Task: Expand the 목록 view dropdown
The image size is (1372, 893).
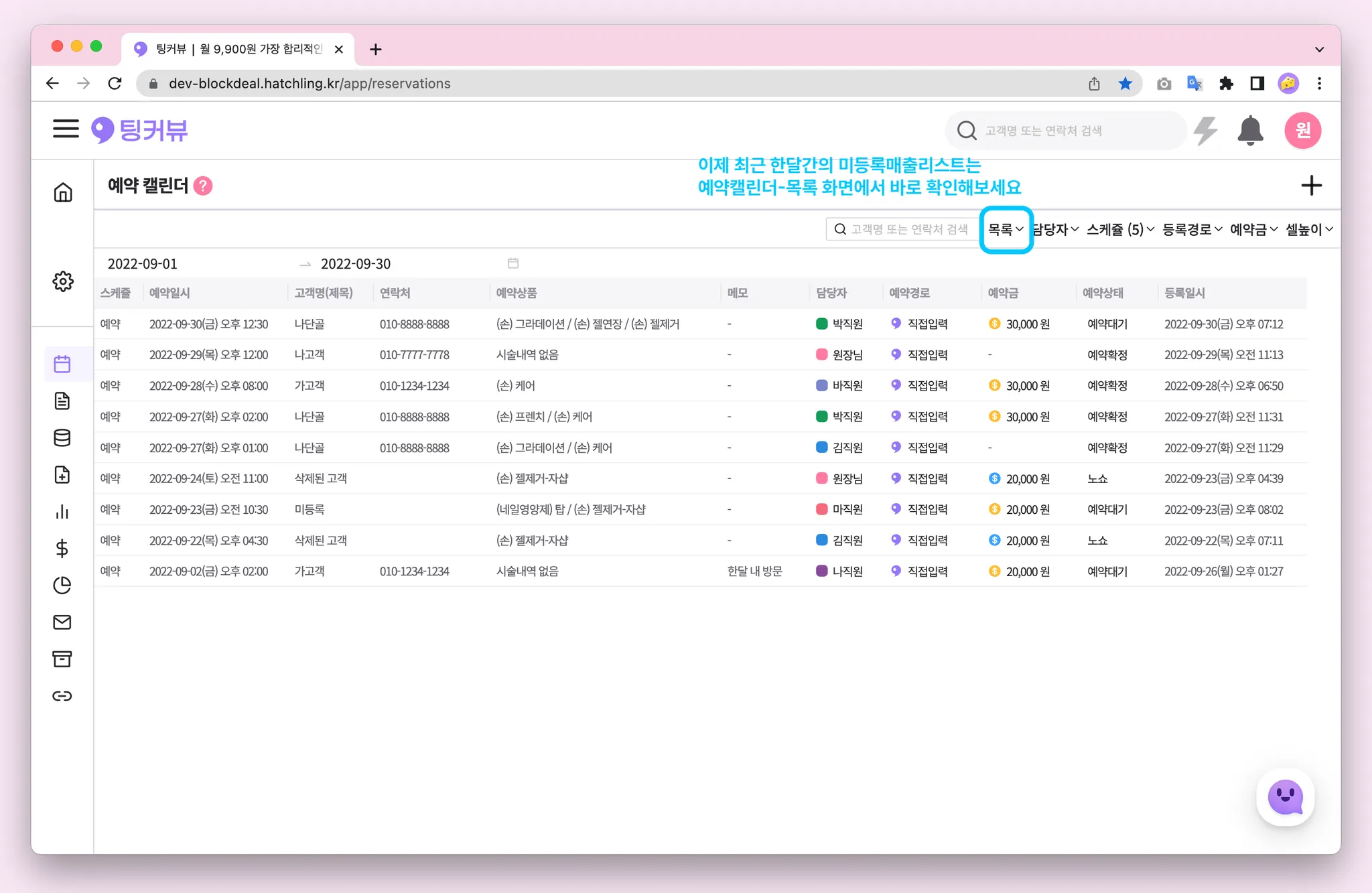Action: 1006,230
